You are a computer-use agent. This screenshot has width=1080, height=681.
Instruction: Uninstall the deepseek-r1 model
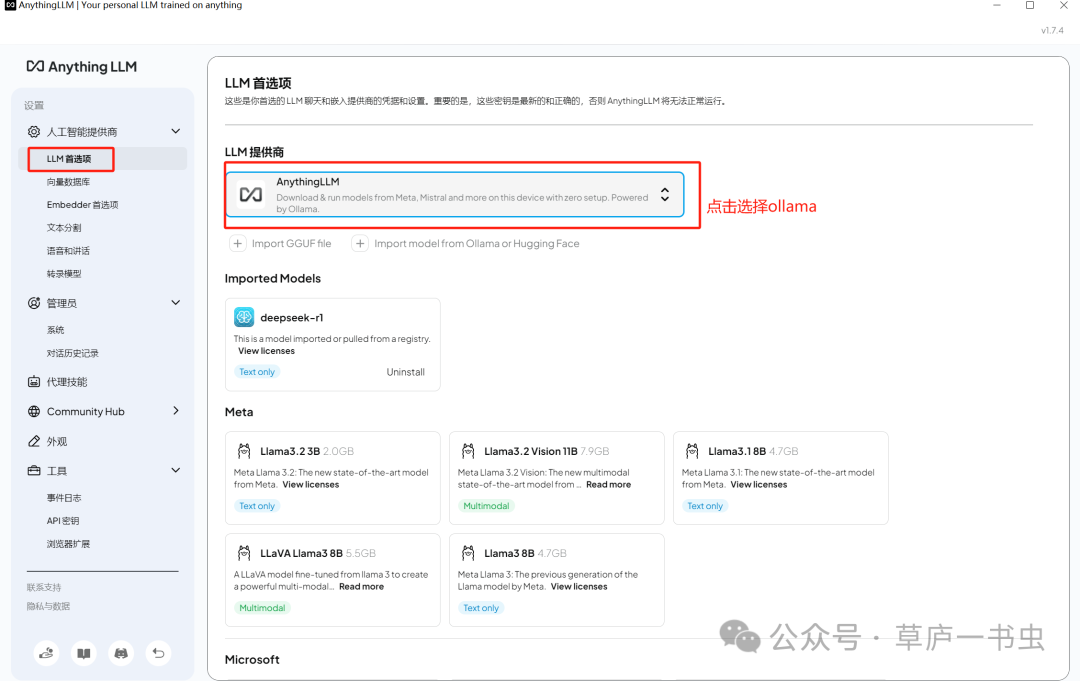406,372
